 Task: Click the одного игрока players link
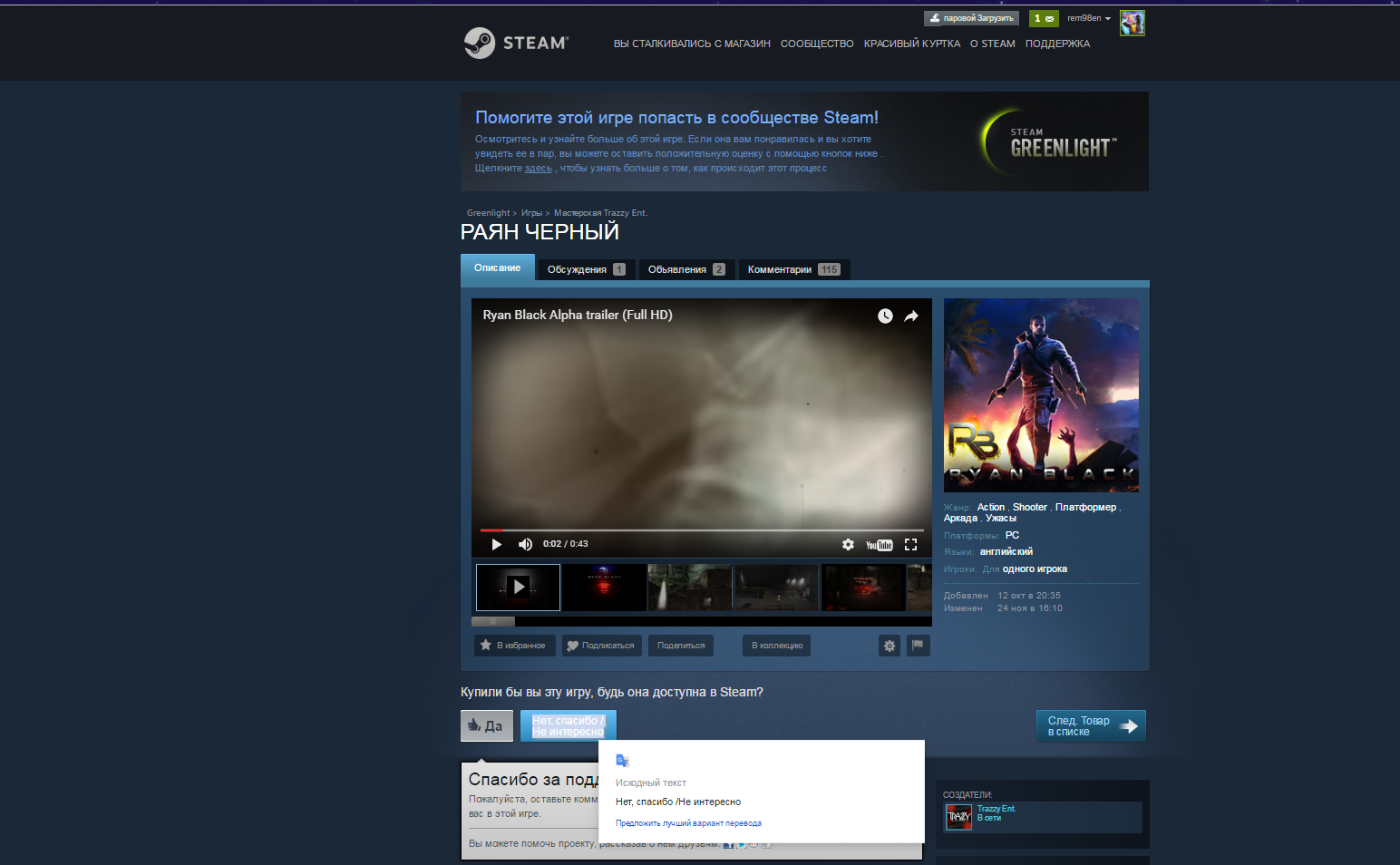(x=1035, y=569)
